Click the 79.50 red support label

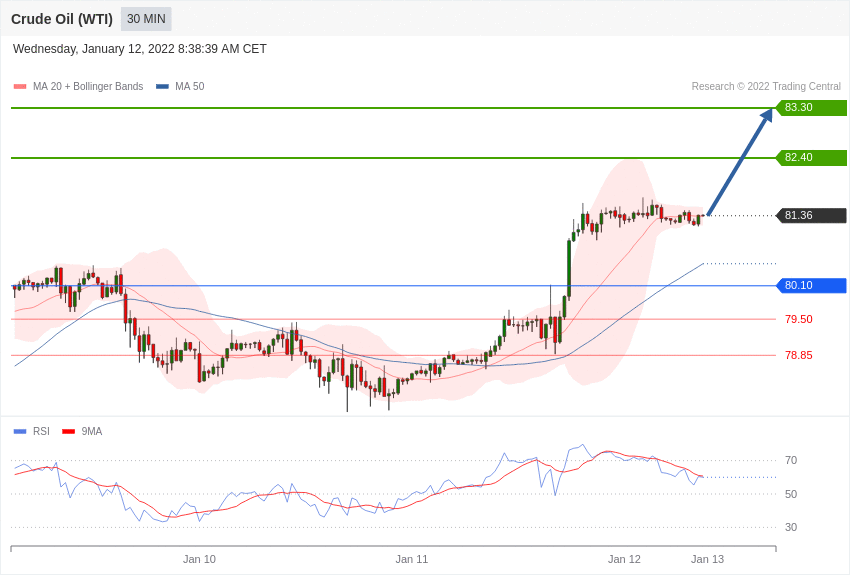point(799,319)
